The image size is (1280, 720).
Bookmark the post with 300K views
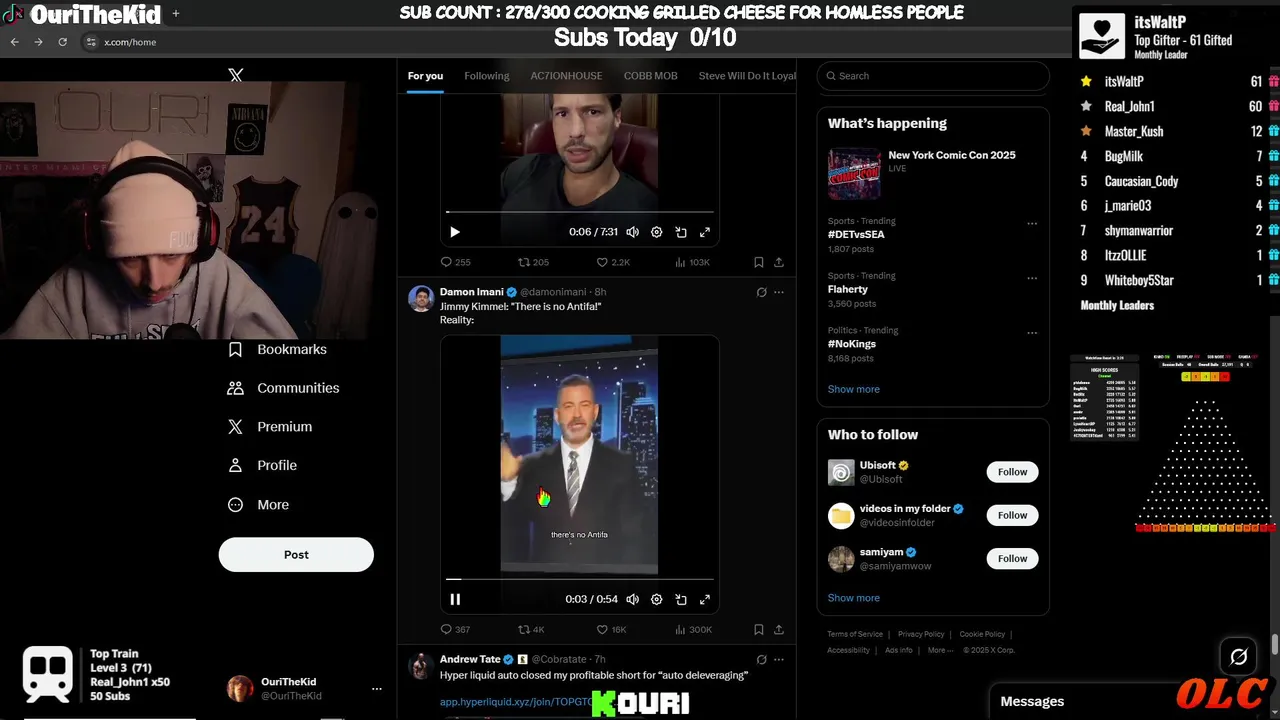(759, 629)
